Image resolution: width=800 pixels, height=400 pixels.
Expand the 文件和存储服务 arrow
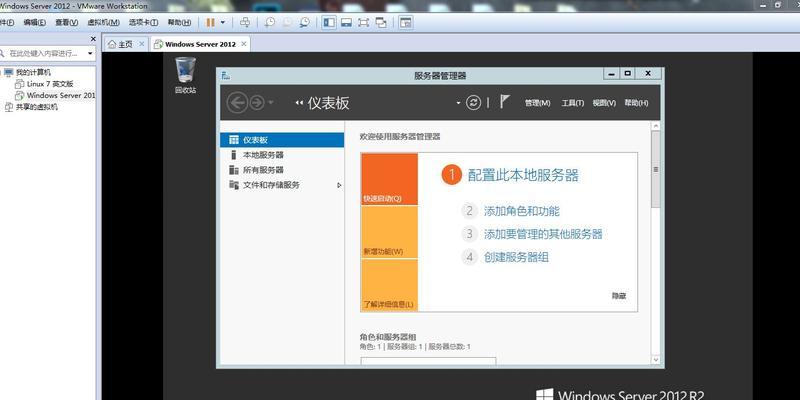[339, 185]
